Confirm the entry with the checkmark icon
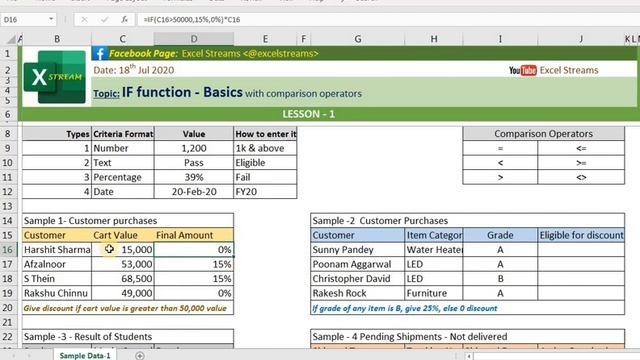The image size is (640, 360). (x=104, y=19)
